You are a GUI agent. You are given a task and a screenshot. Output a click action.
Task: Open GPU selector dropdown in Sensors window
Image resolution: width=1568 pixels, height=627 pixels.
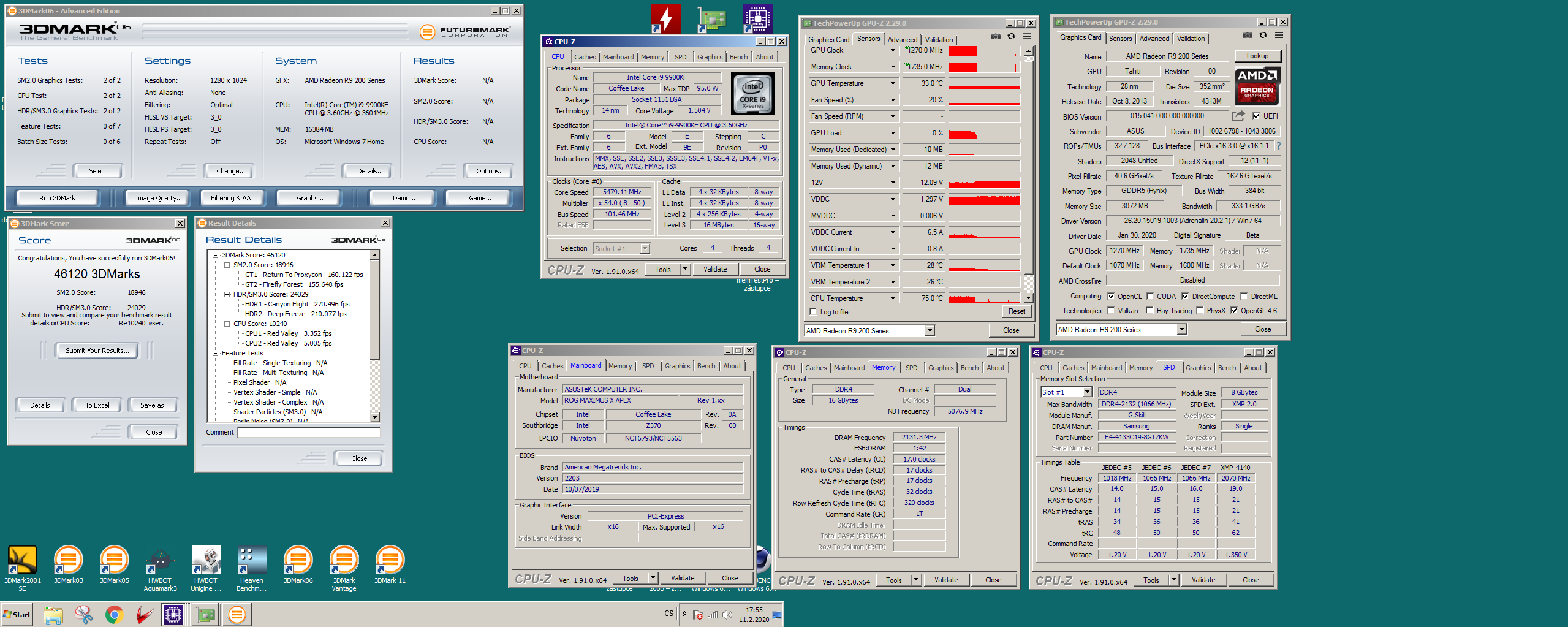pyautogui.click(x=930, y=330)
